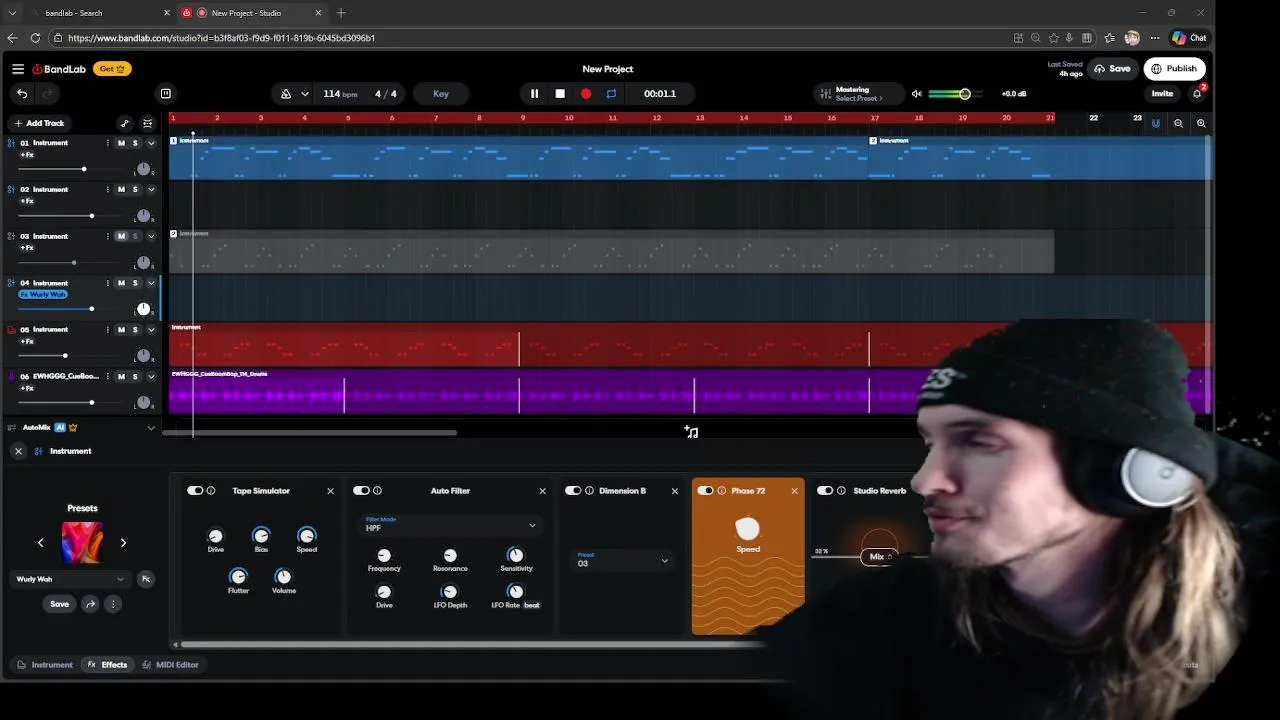1280x720 pixels.
Task: Show Auto Filter info
Action: coord(377,491)
